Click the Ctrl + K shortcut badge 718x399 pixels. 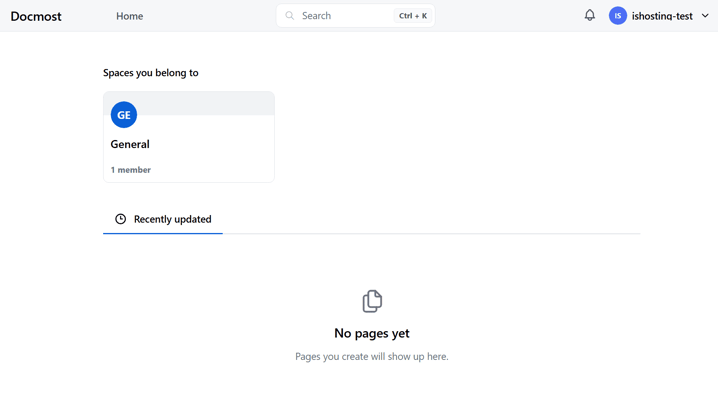(x=413, y=16)
